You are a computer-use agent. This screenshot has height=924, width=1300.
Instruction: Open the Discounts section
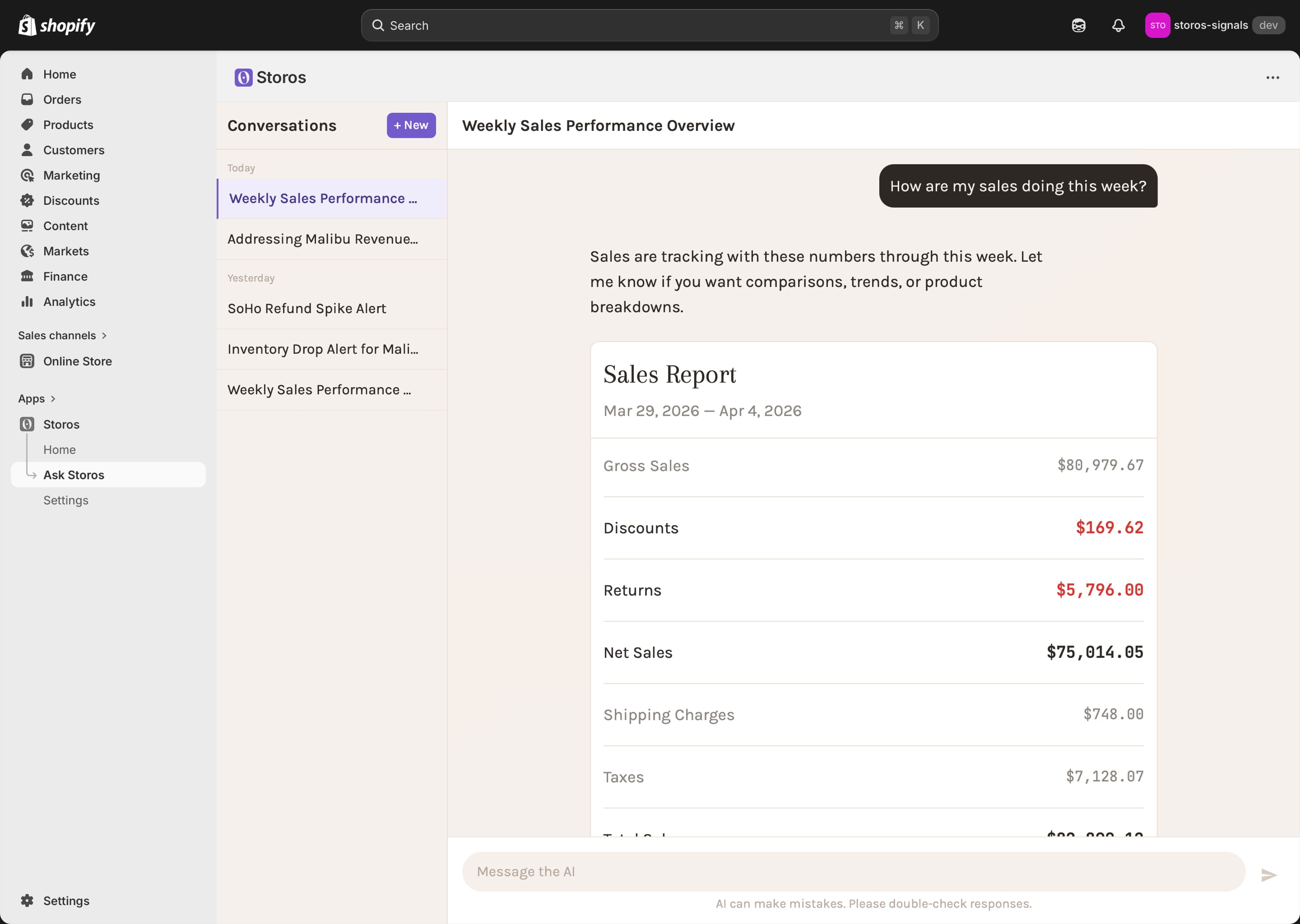tap(71, 200)
